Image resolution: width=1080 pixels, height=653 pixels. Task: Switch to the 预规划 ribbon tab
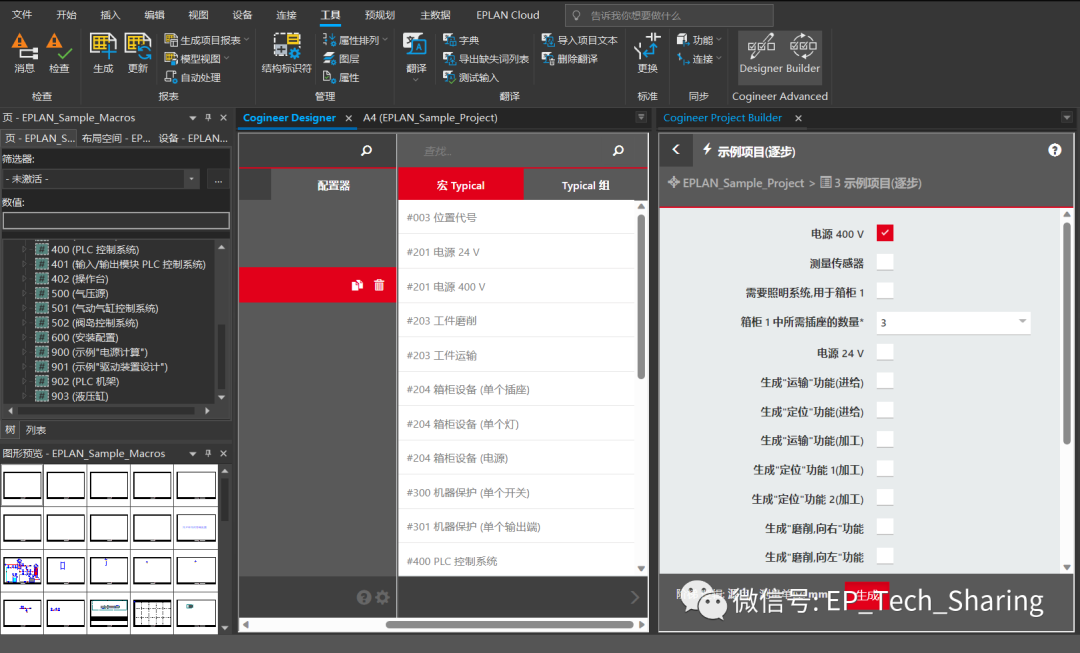click(381, 14)
